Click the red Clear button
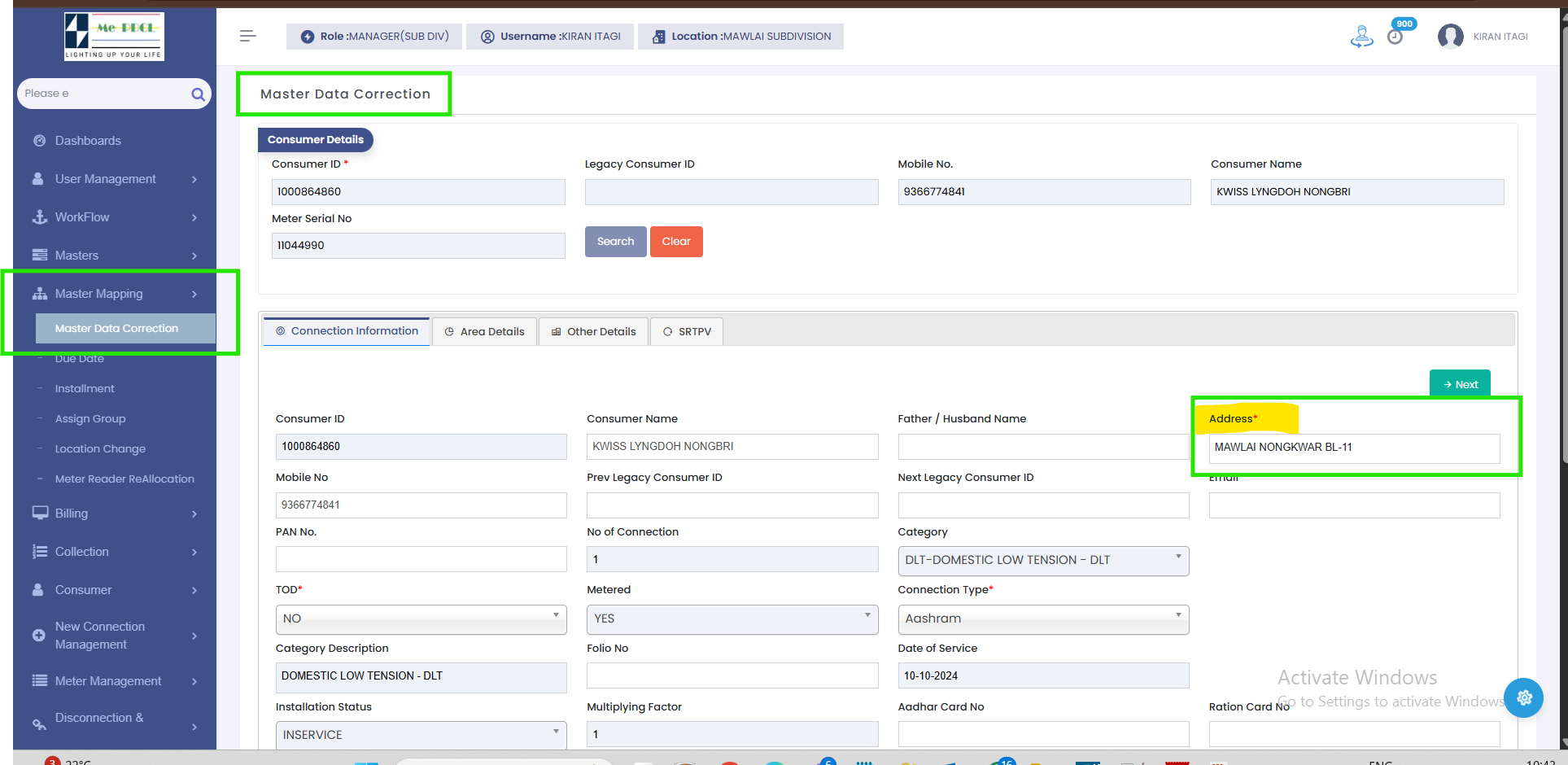 pos(676,242)
